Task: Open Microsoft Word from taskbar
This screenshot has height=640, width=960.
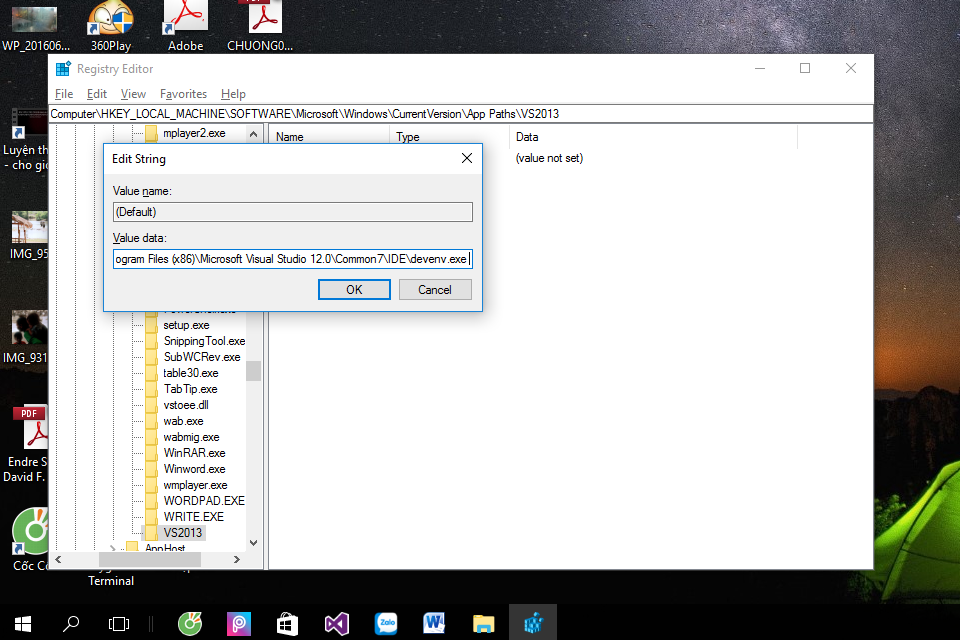Action: [x=434, y=623]
